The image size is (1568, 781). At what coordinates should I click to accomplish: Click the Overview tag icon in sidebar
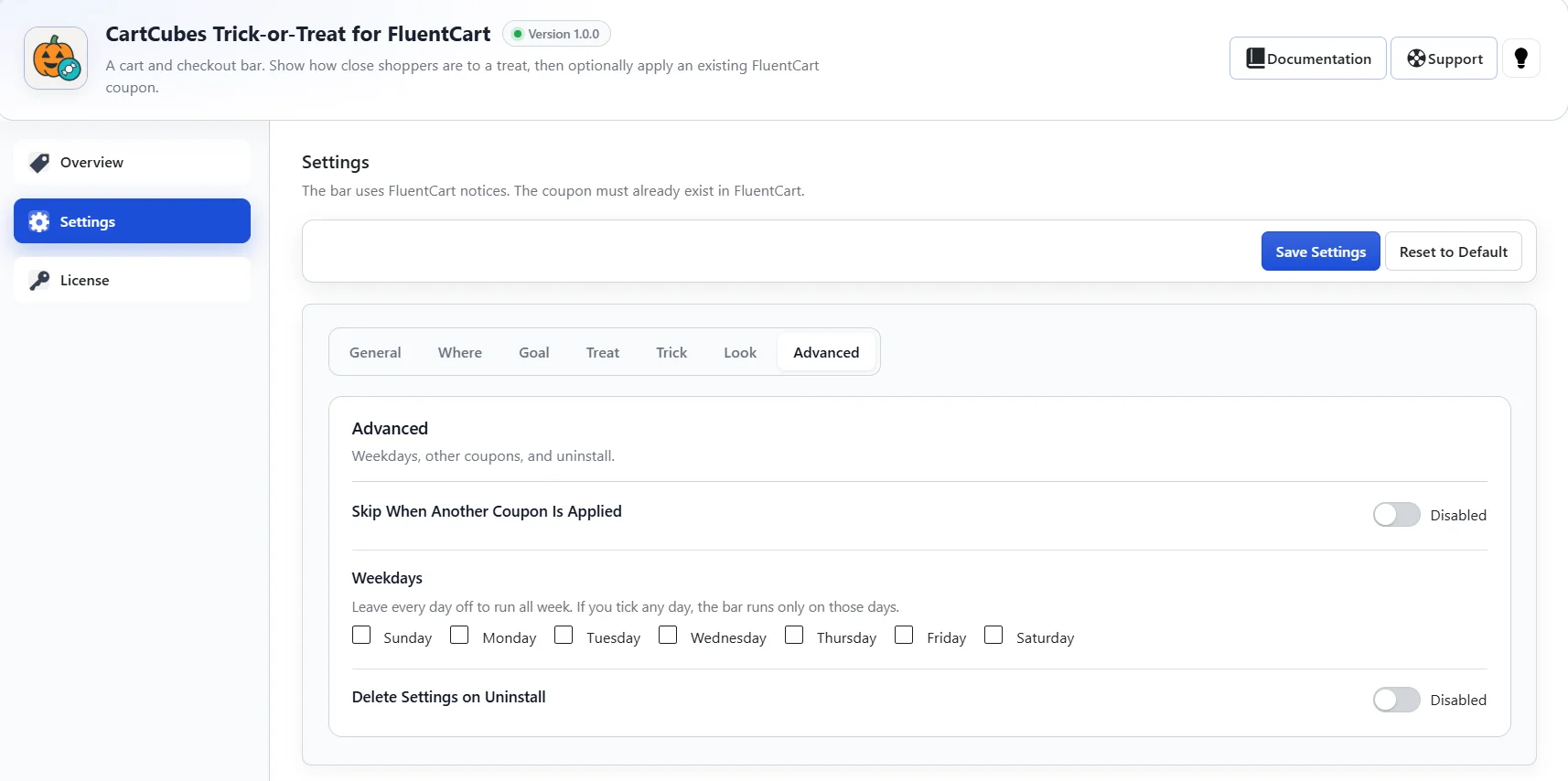[39, 163]
